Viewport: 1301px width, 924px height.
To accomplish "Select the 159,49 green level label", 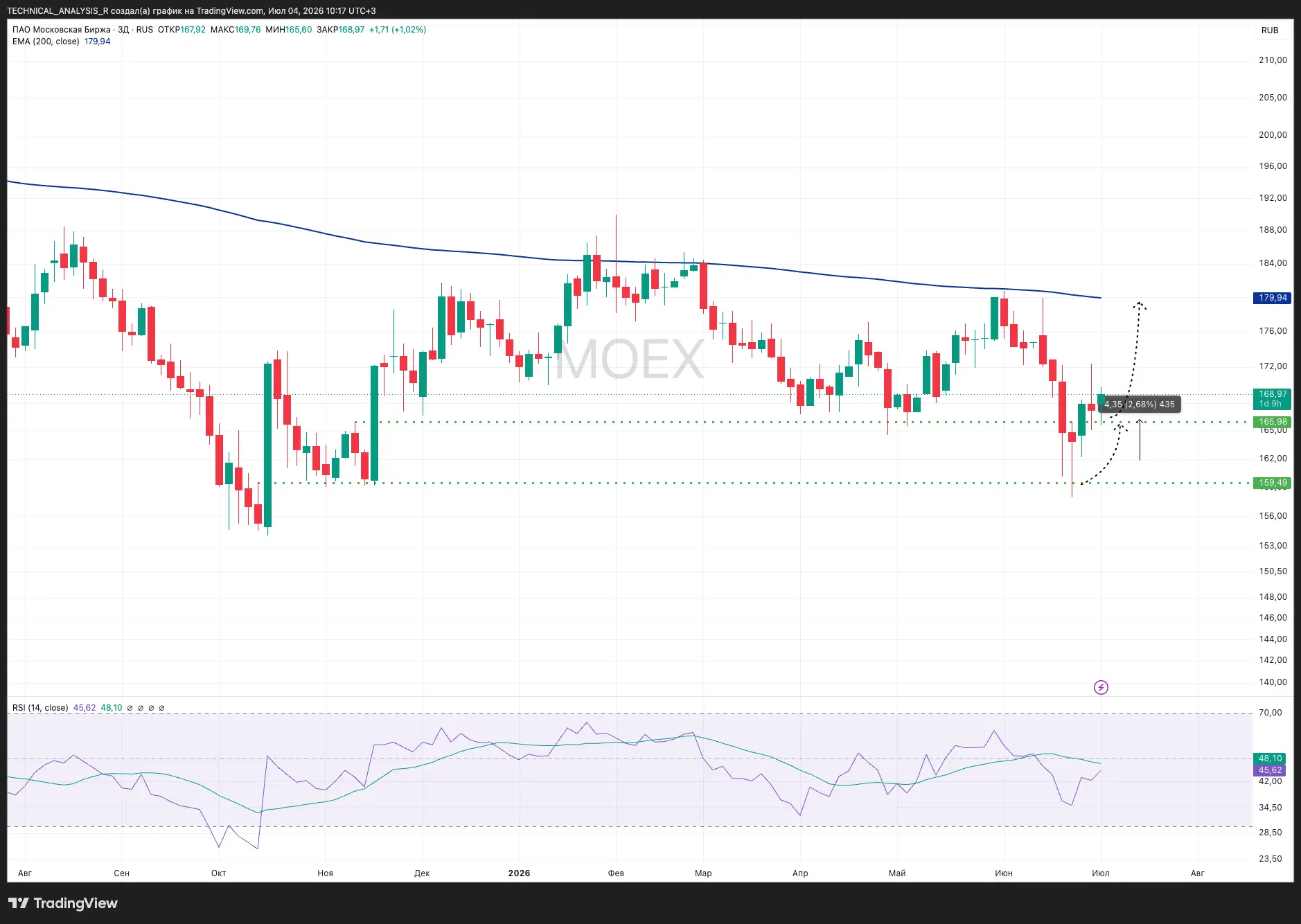I will [x=1273, y=483].
